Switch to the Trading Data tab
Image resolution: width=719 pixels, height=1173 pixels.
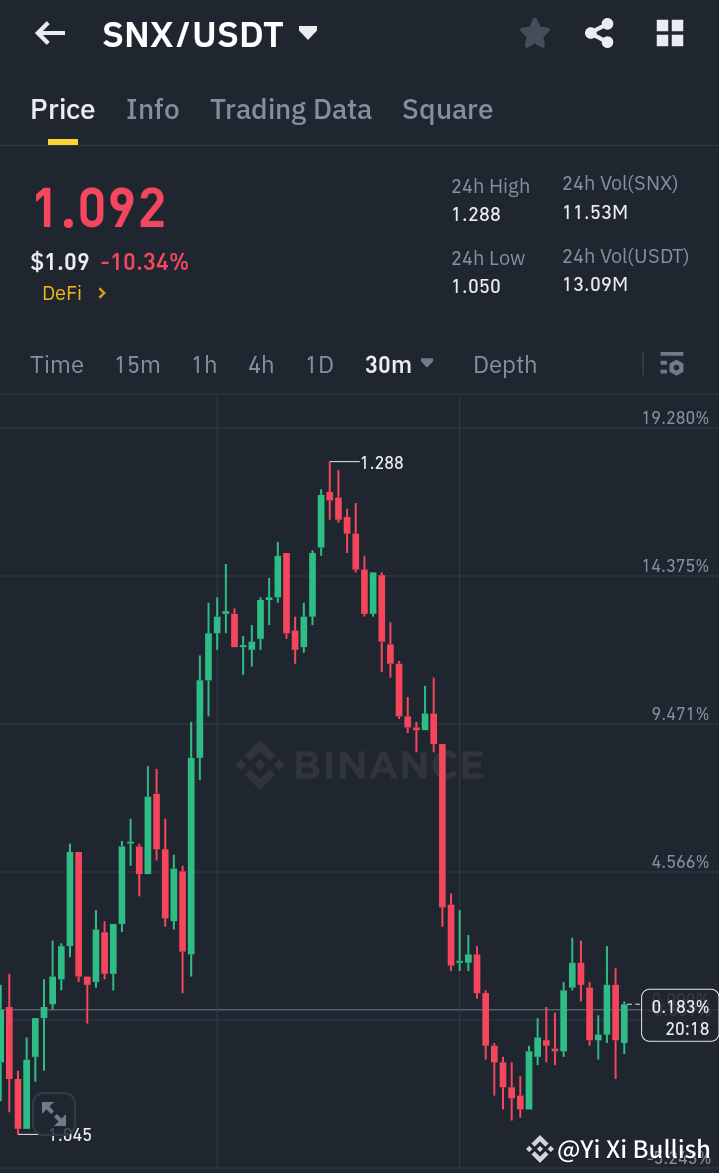point(290,109)
